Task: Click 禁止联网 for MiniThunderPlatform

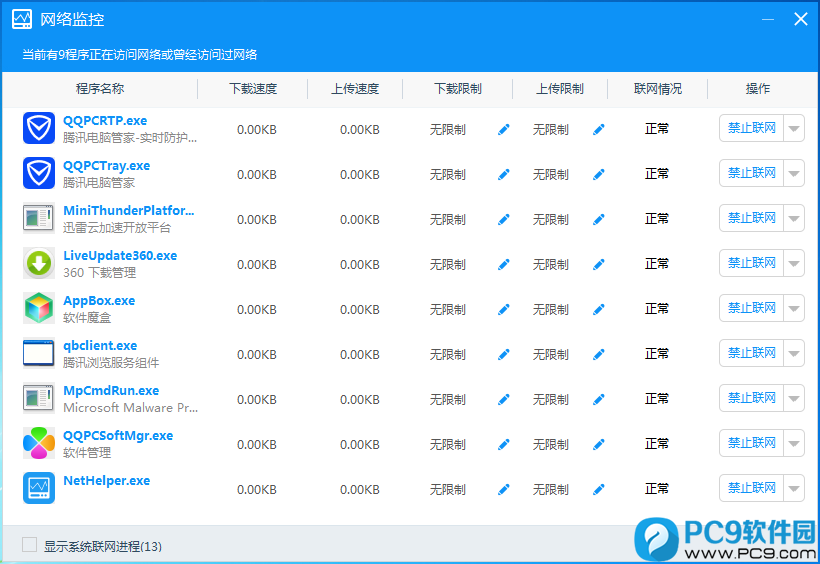Action: click(751, 218)
